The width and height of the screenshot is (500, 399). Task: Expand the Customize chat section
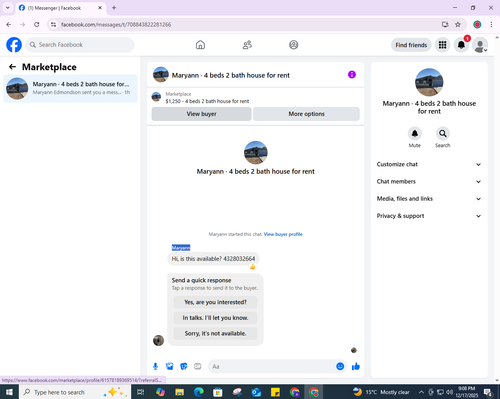(429, 164)
